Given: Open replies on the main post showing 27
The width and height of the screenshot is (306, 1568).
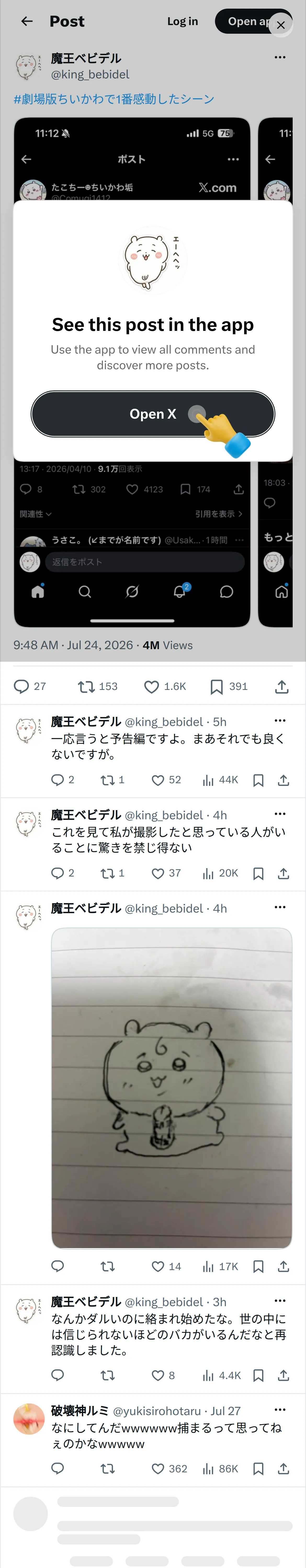Looking at the screenshot, I should (x=30, y=687).
